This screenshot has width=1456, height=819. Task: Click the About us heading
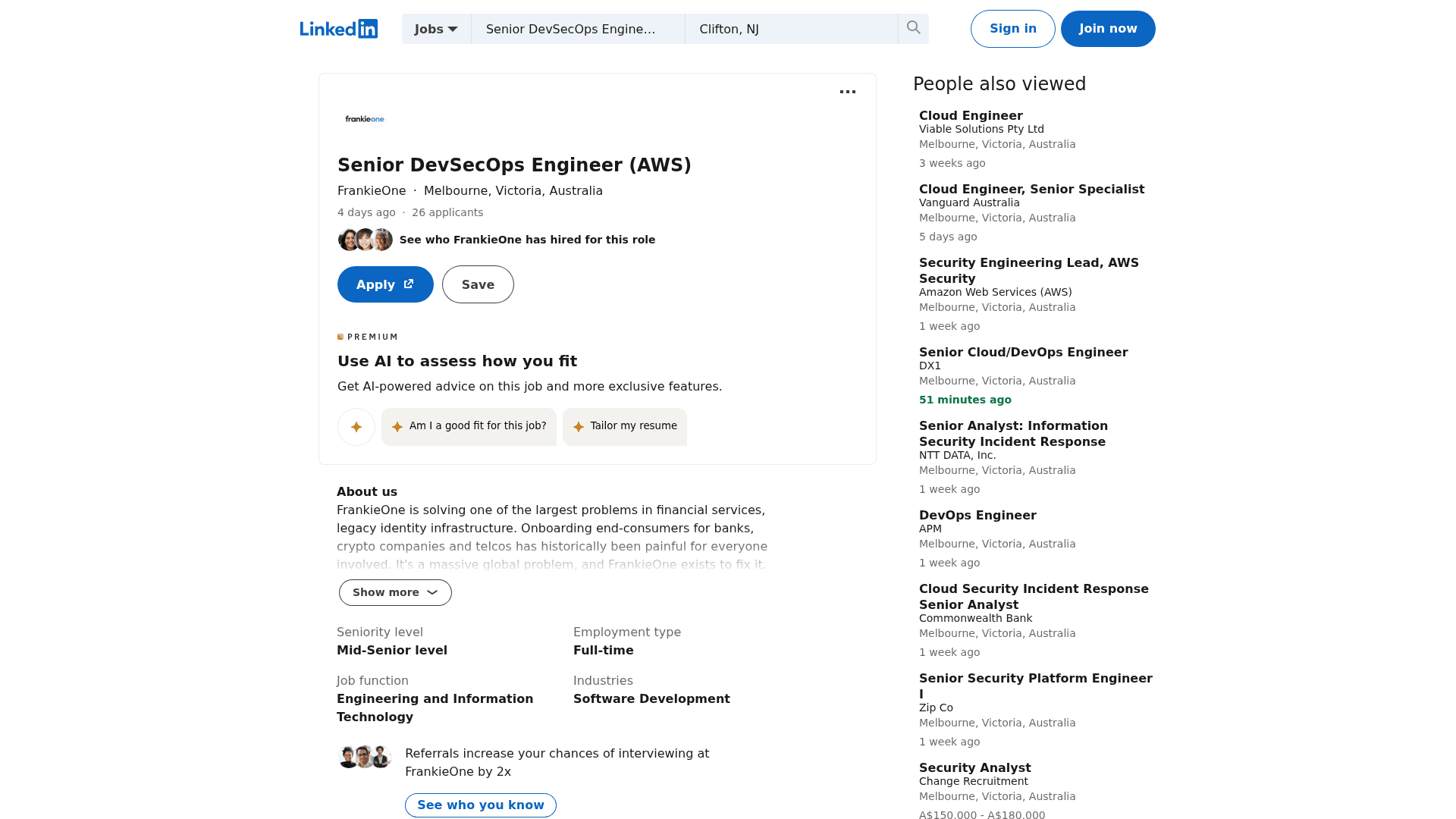tap(367, 492)
